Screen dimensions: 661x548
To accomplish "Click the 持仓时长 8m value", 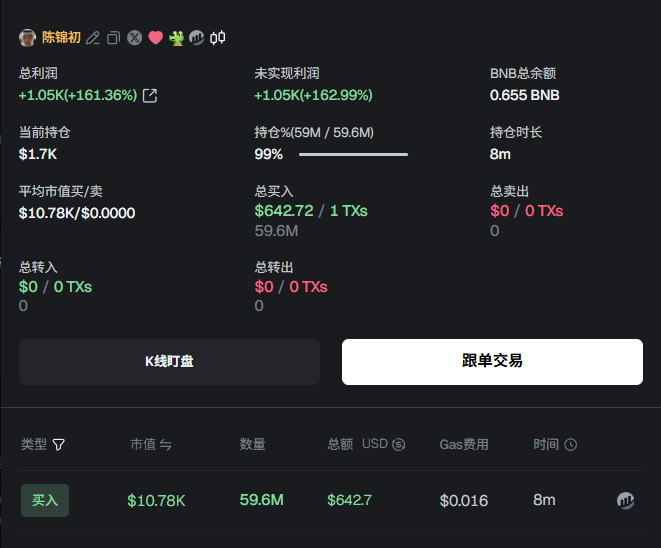I will [500, 154].
